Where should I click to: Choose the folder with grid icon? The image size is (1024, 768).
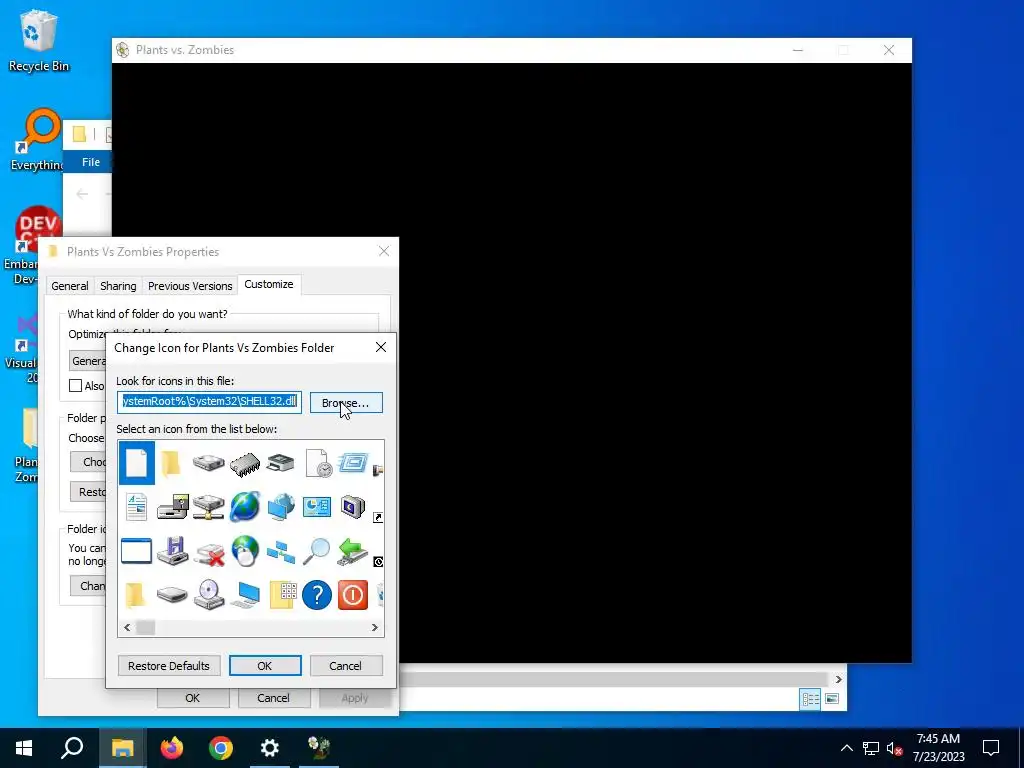click(282, 595)
